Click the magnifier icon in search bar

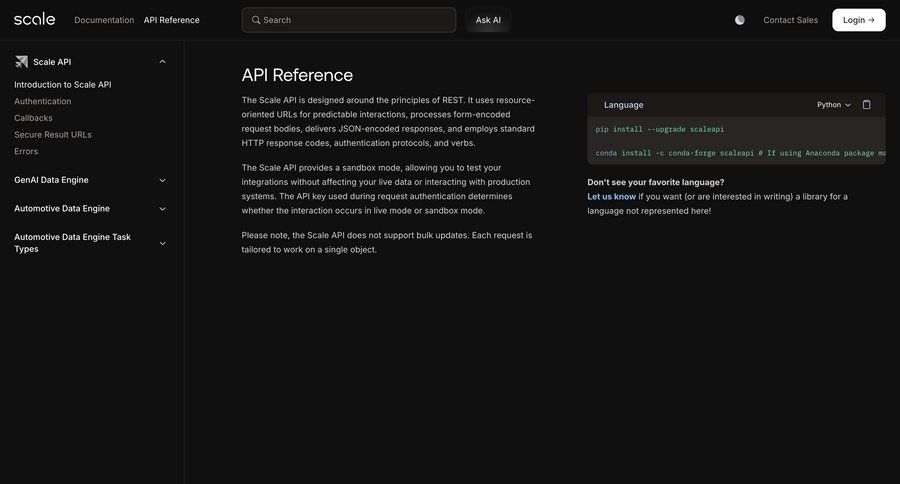pyautogui.click(x=256, y=20)
